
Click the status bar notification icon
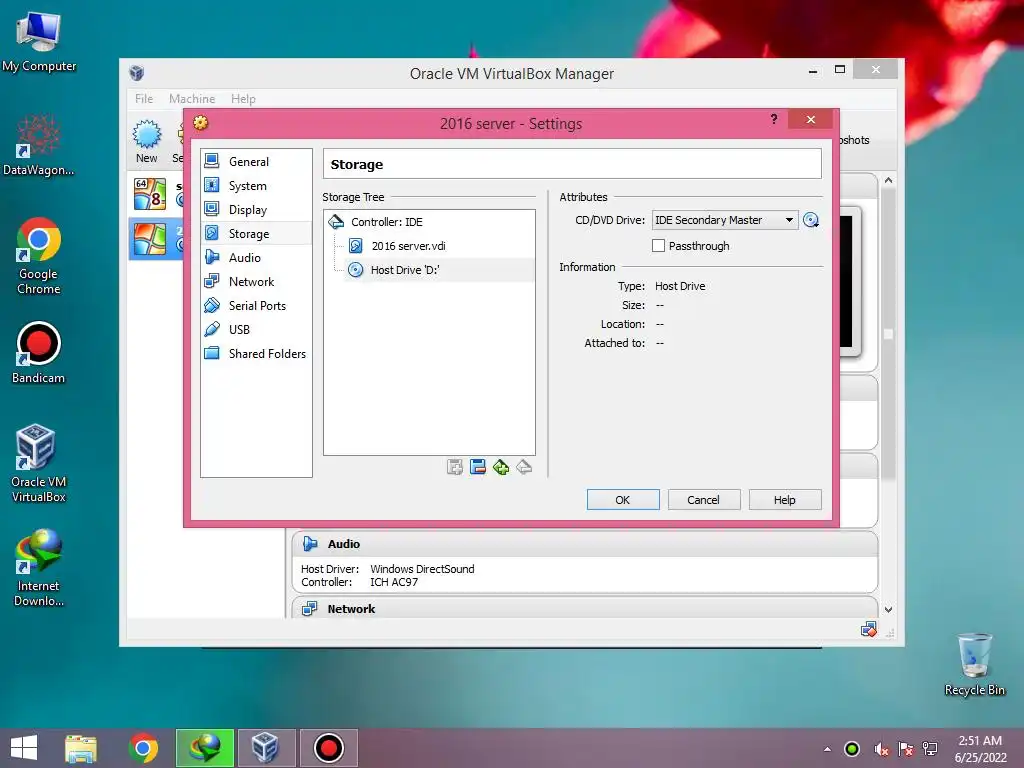pyautogui.click(x=869, y=630)
